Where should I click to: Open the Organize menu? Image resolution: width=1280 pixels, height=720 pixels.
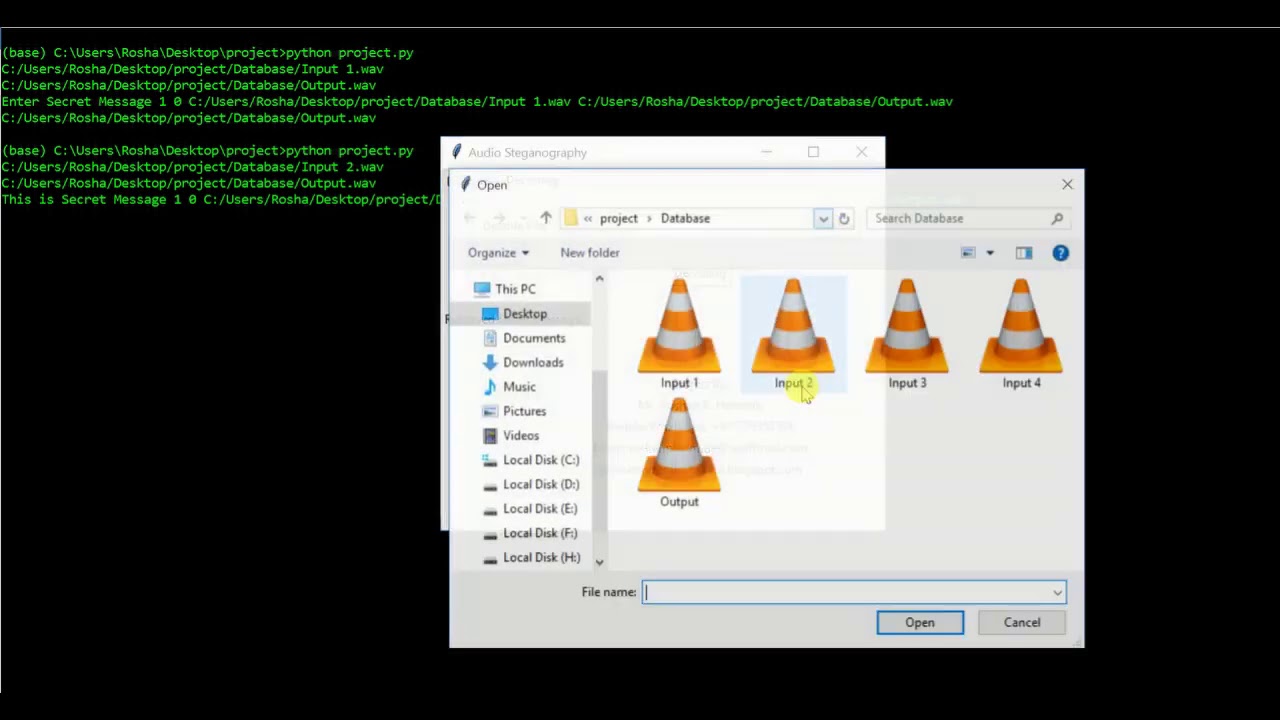coord(498,253)
